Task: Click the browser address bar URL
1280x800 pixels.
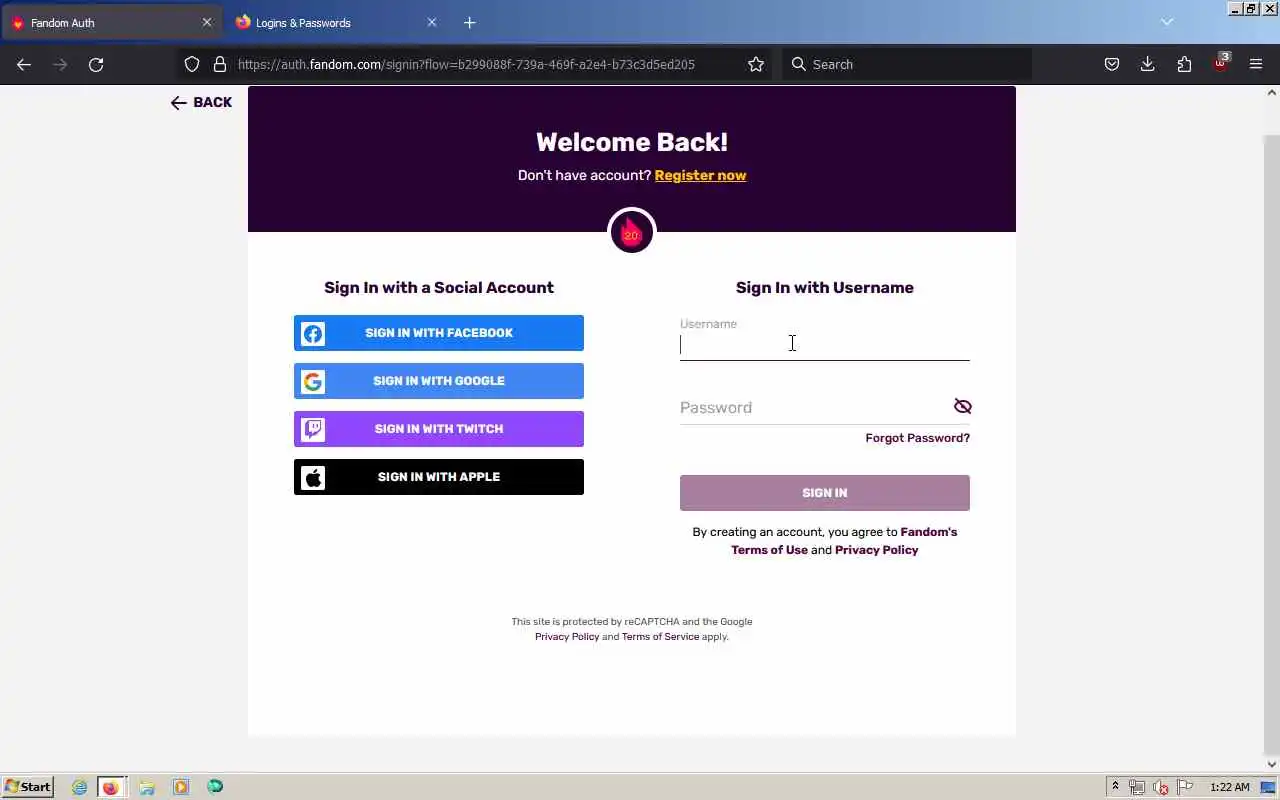Action: pos(466,64)
